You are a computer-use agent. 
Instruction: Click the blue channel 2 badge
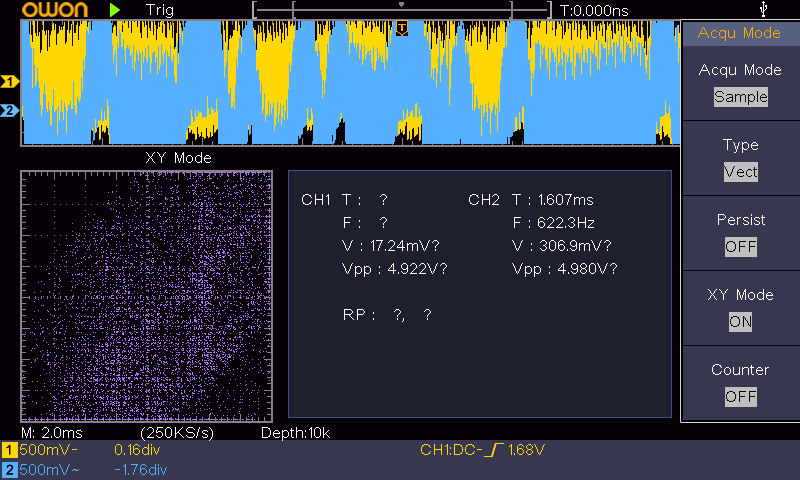click(9, 469)
